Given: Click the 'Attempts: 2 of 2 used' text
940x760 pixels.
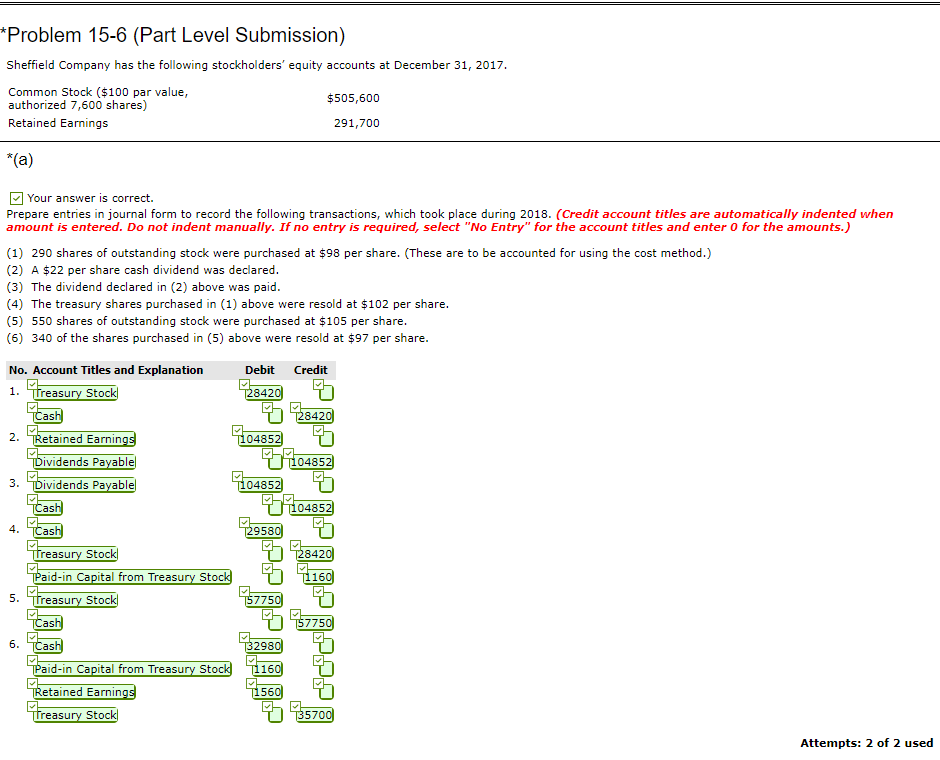Looking at the screenshot, I should (867, 742).
